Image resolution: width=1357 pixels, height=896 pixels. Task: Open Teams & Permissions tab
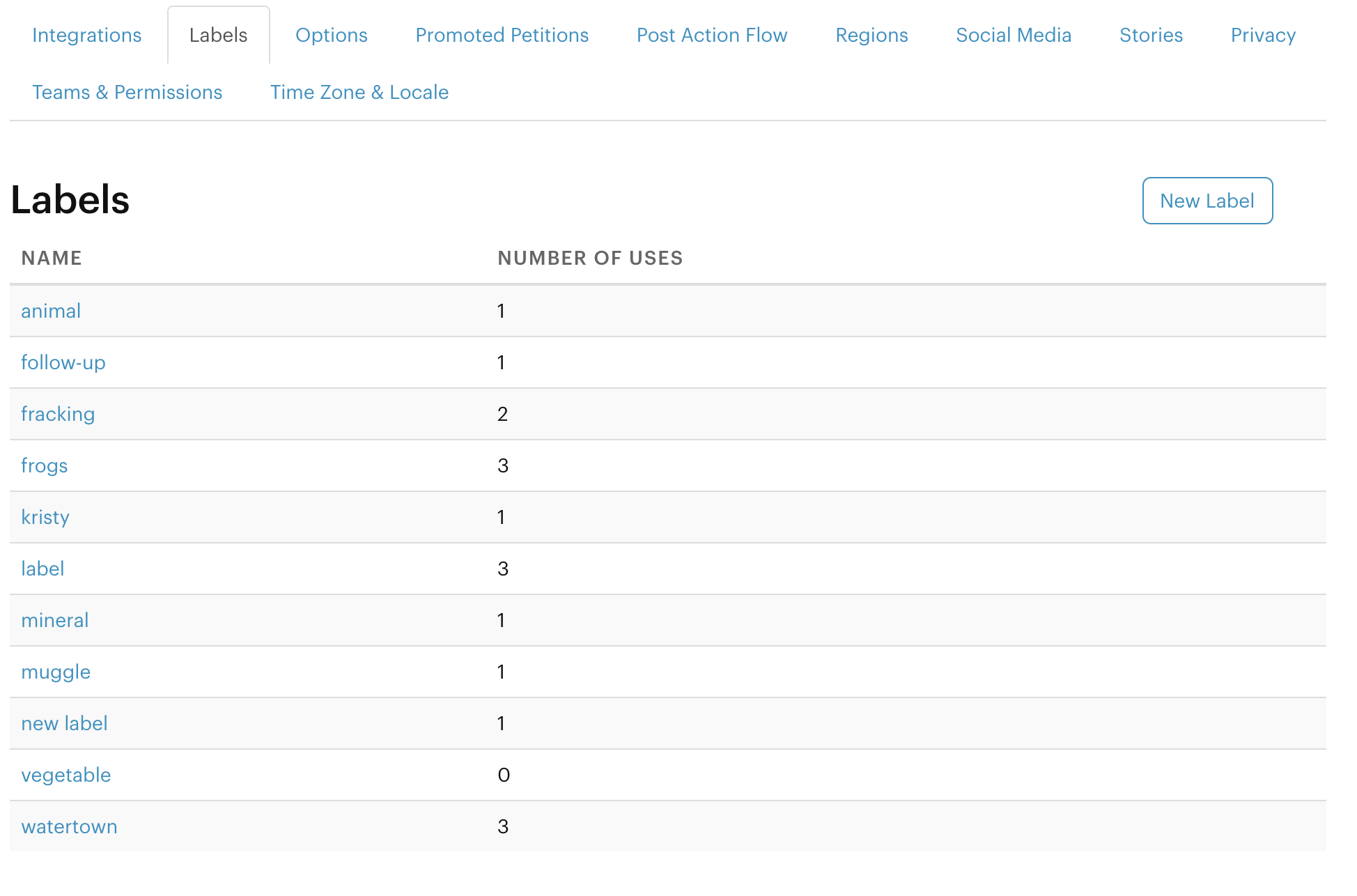click(x=127, y=93)
